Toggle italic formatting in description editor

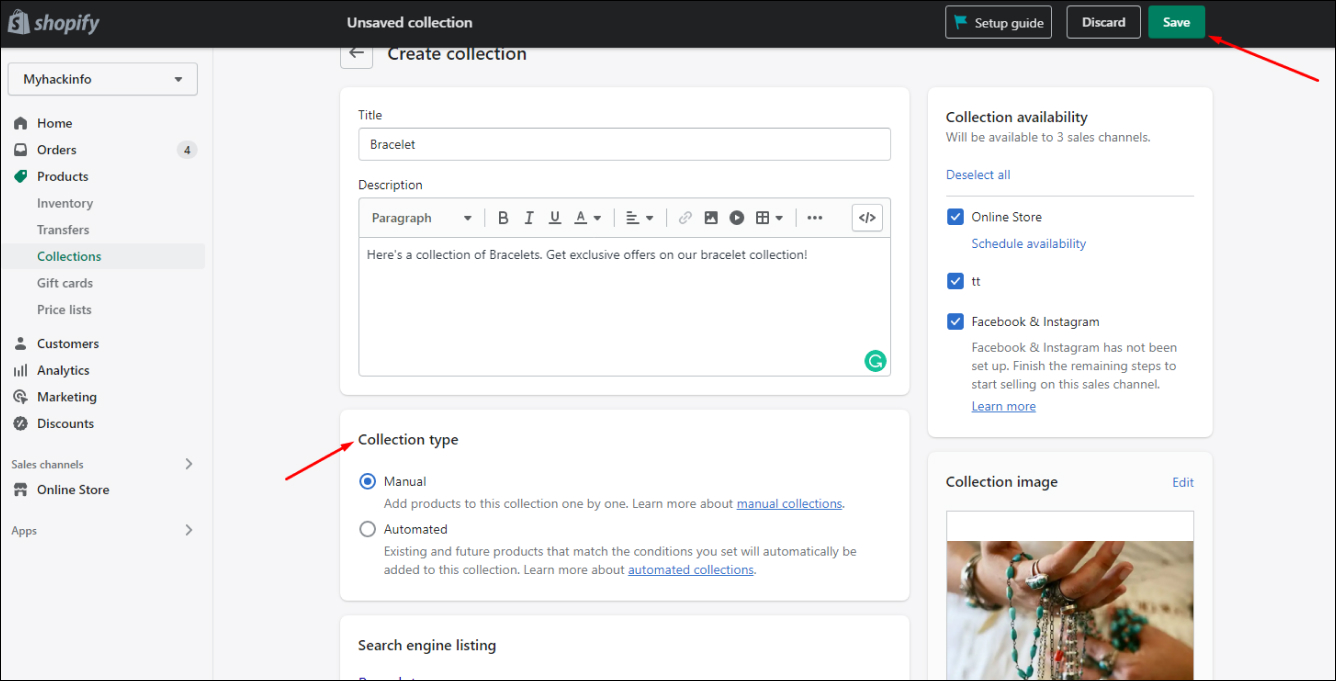coord(529,218)
